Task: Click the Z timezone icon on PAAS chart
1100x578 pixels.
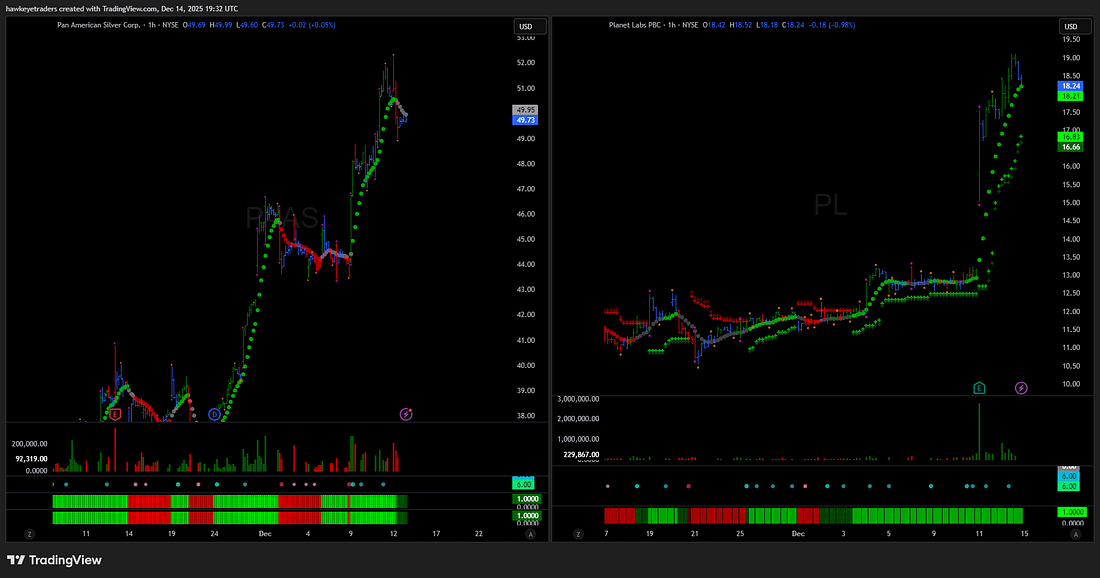Action: 29,534
